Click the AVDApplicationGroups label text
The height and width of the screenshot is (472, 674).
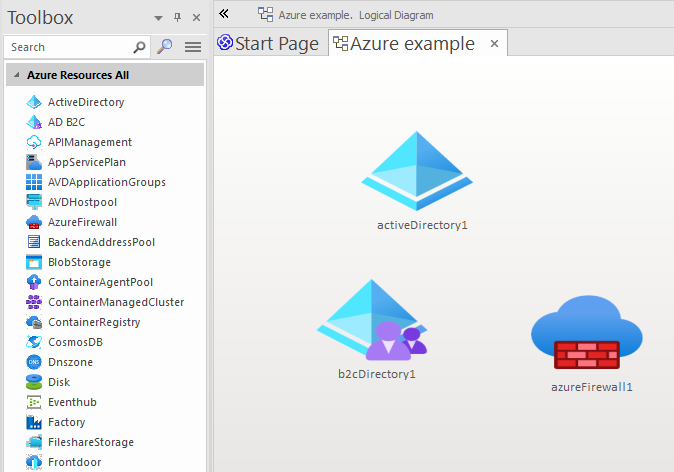coord(107,182)
